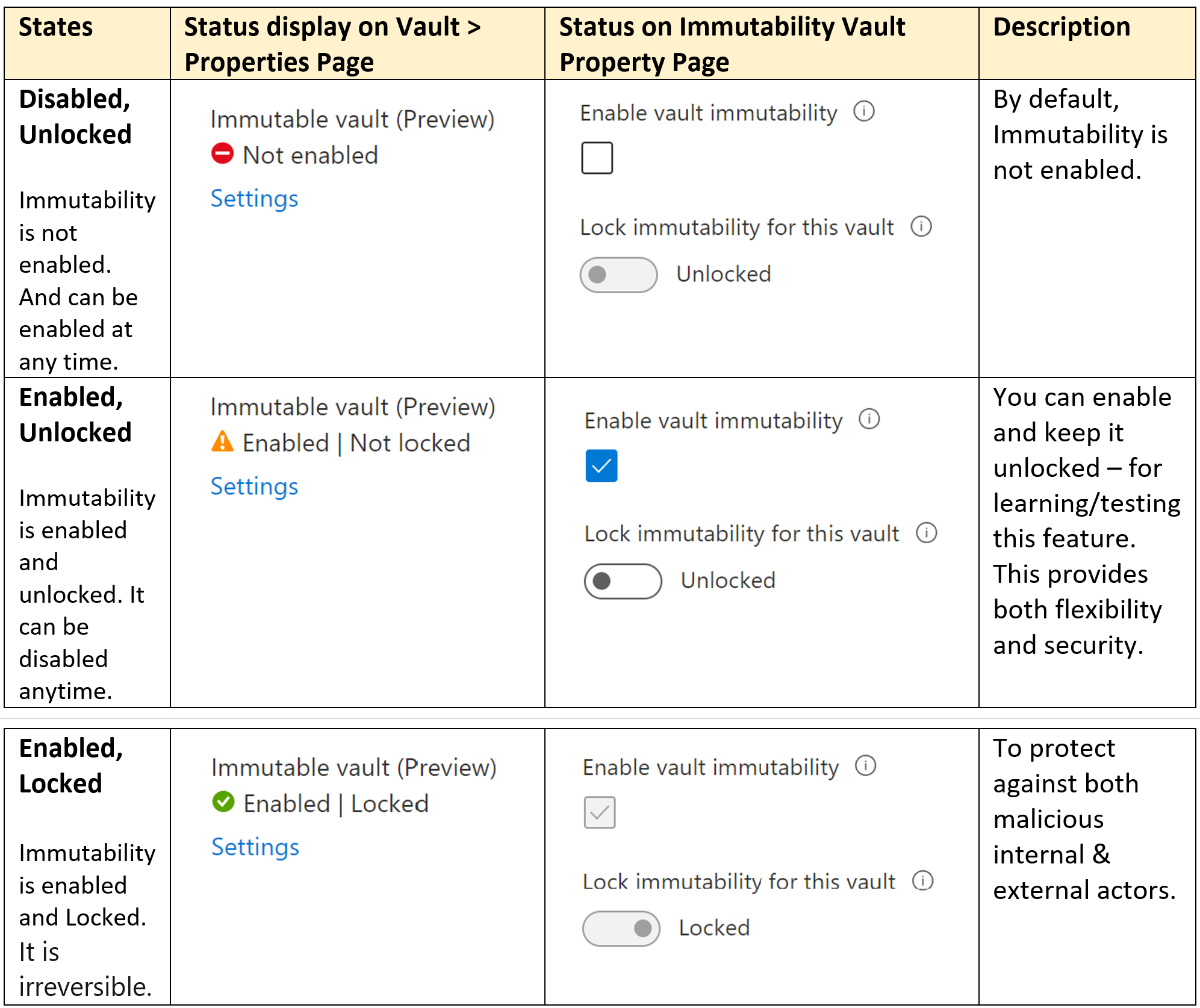Open Settings link under Not enabled status

(254, 199)
